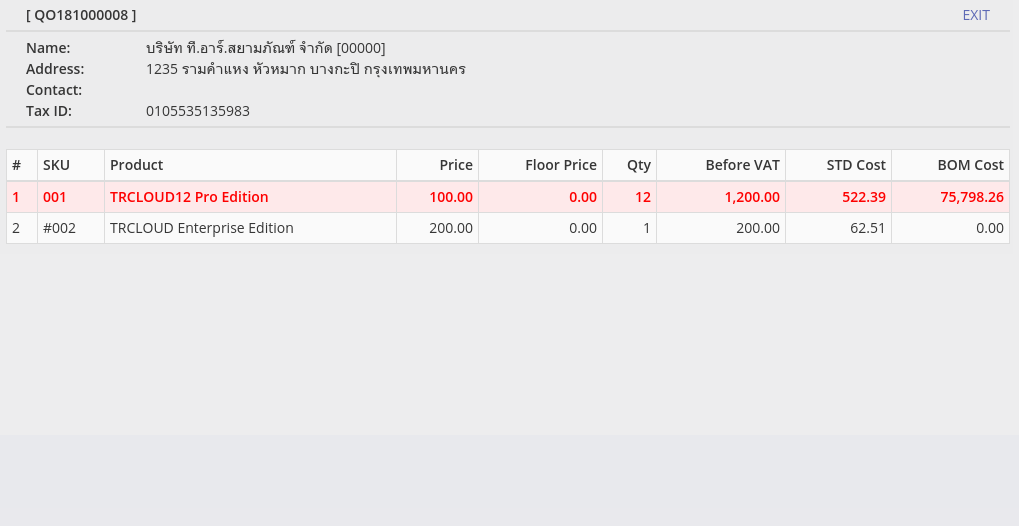Click the EXIT link
1019x526 pixels.
(975, 15)
